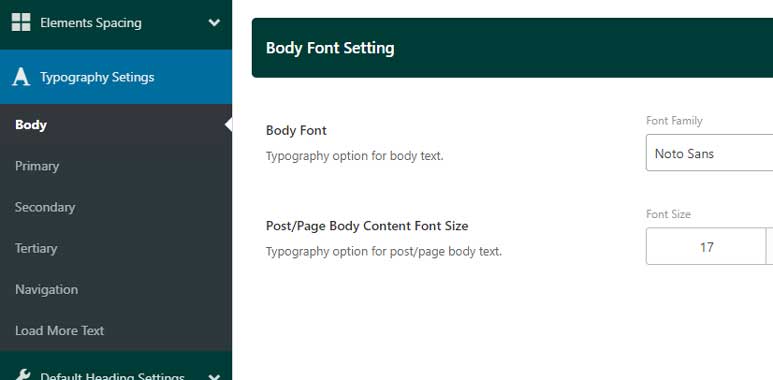The image size is (773, 380).
Task: Click the Default Heading Settings label
Action: click(x=112, y=376)
